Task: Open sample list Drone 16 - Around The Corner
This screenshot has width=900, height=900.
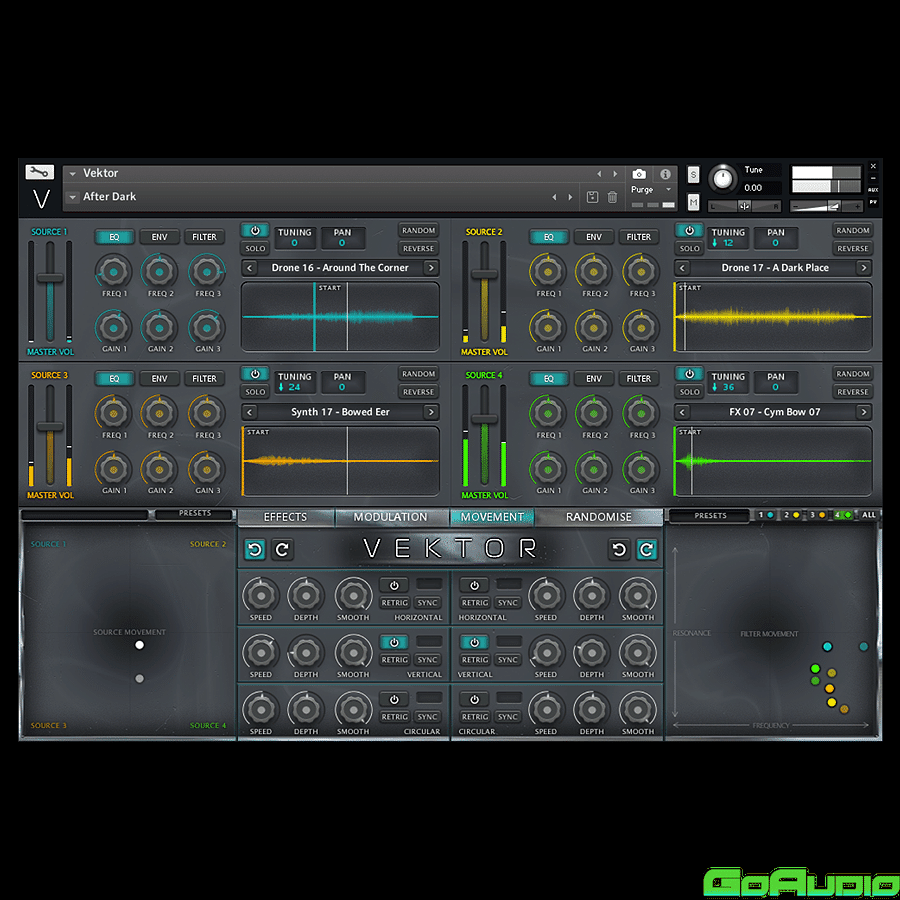Action: point(340,268)
